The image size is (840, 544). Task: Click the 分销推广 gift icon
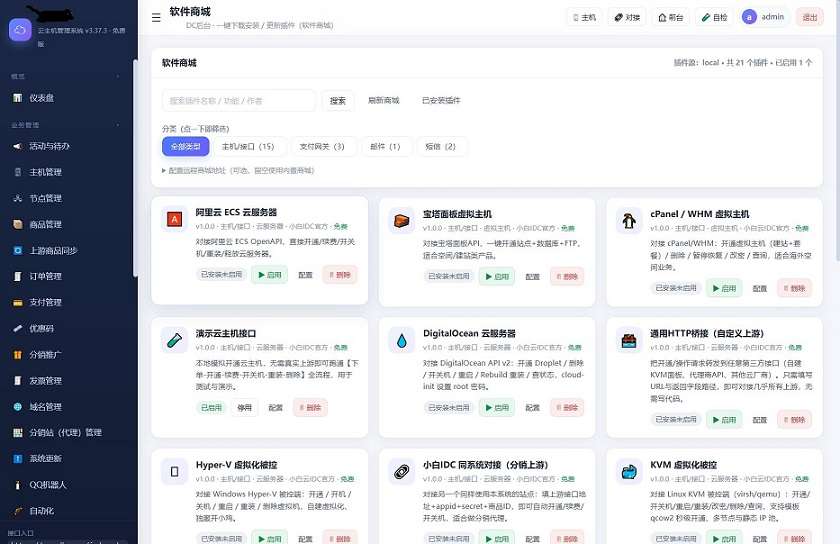coord(18,354)
